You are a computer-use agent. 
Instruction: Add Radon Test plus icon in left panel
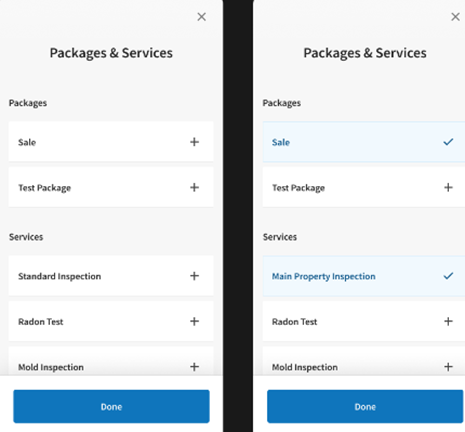click(194, 321)
